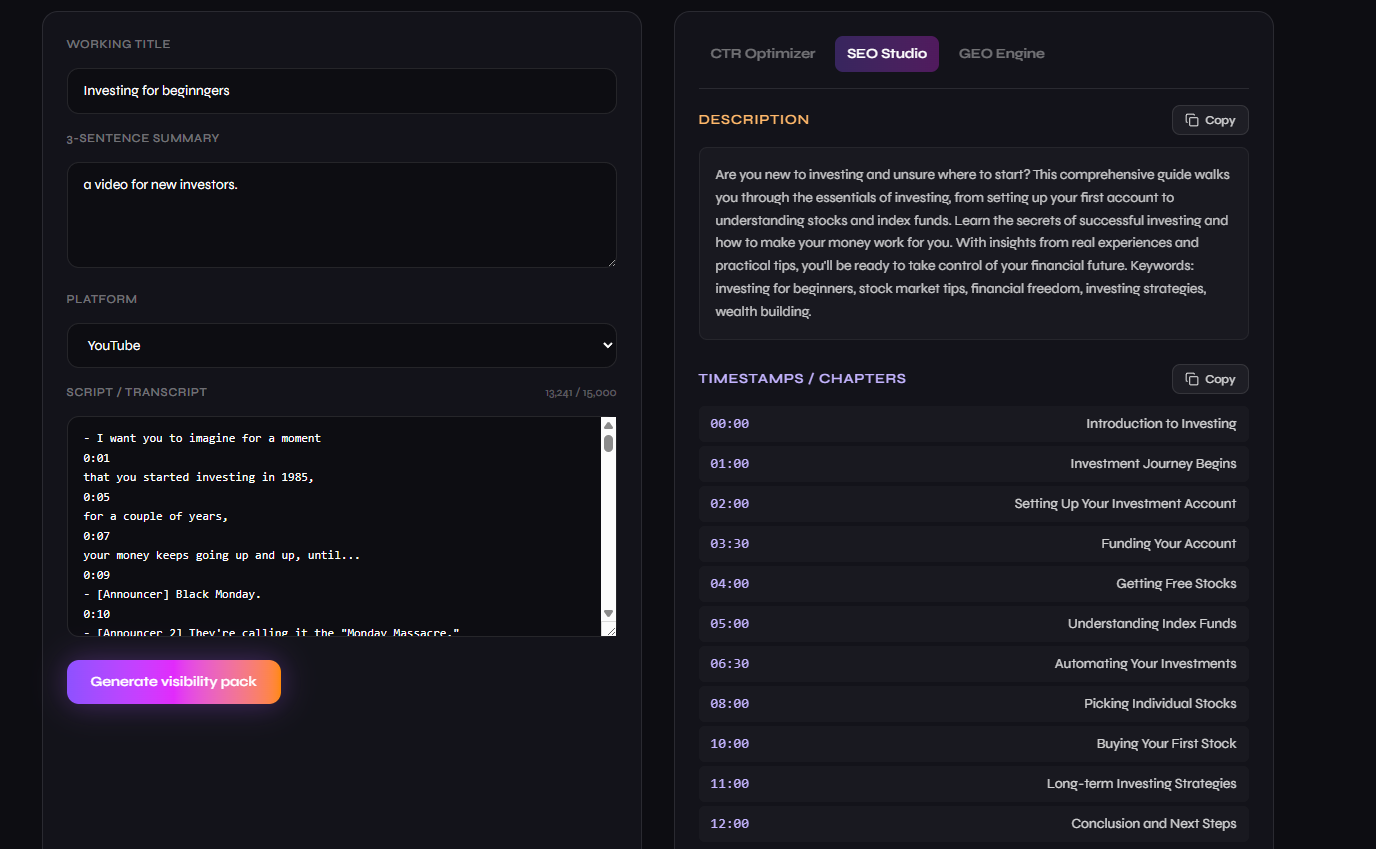Click the transcript textarea resize handle
The width and height of the screenshot is (1376, 849).
click(x=609, y=629)
